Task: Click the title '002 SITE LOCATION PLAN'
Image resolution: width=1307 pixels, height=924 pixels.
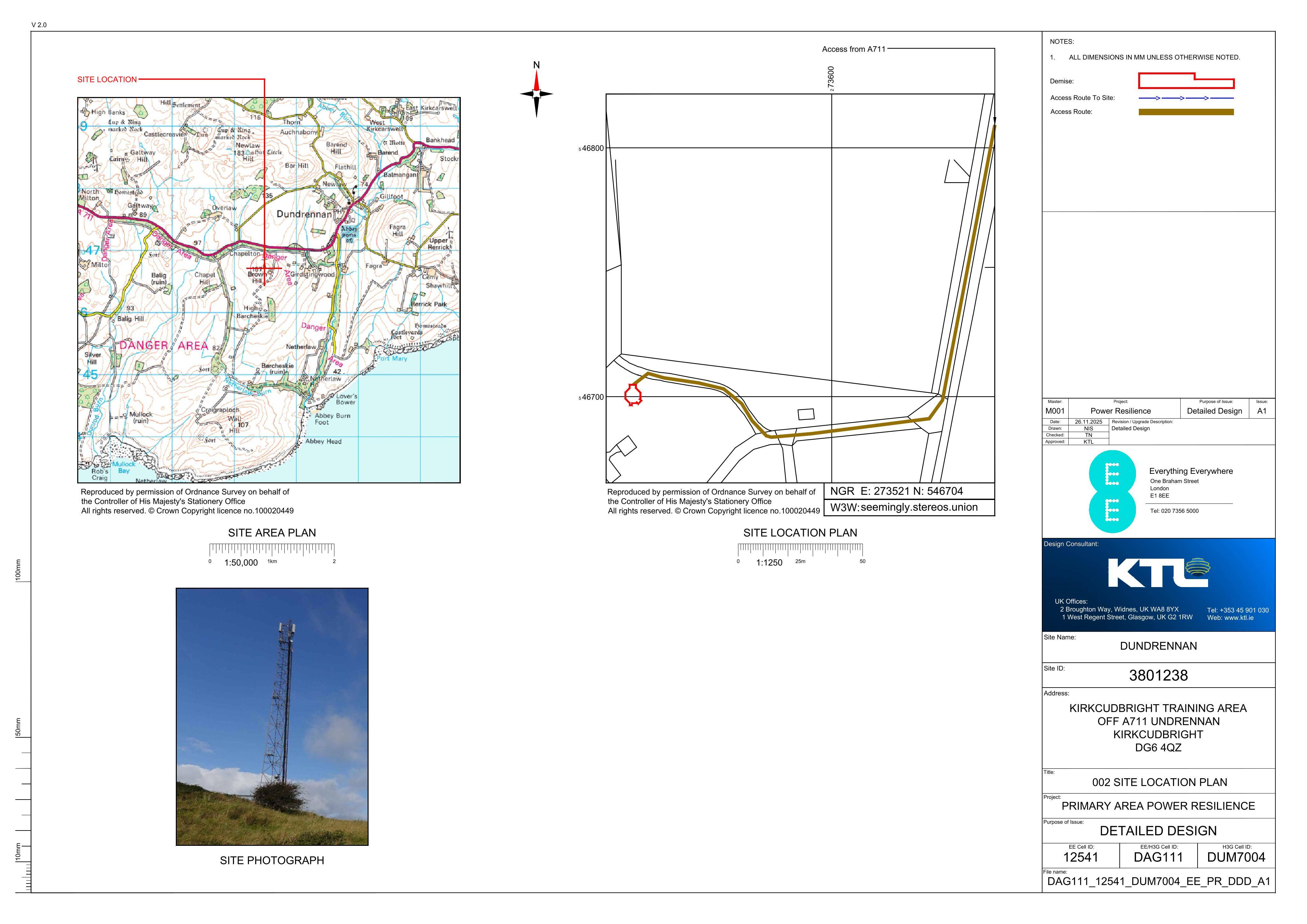Action: coord(1160,782)
